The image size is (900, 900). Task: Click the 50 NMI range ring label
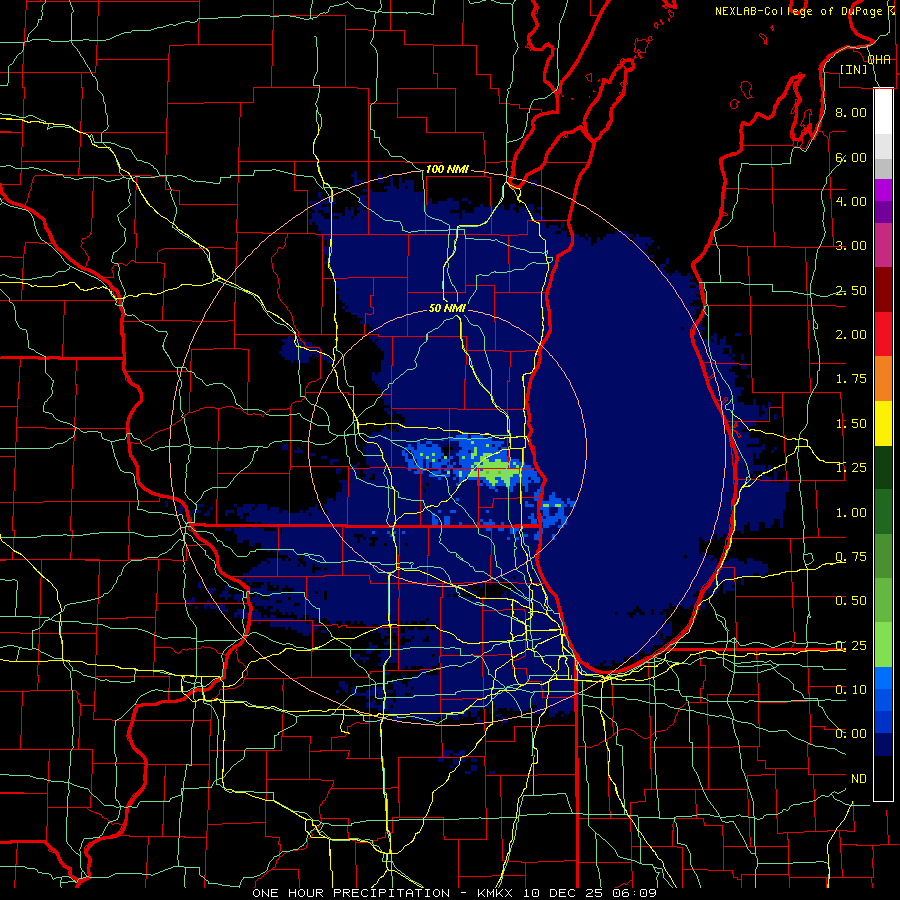(x=447, y=308)
